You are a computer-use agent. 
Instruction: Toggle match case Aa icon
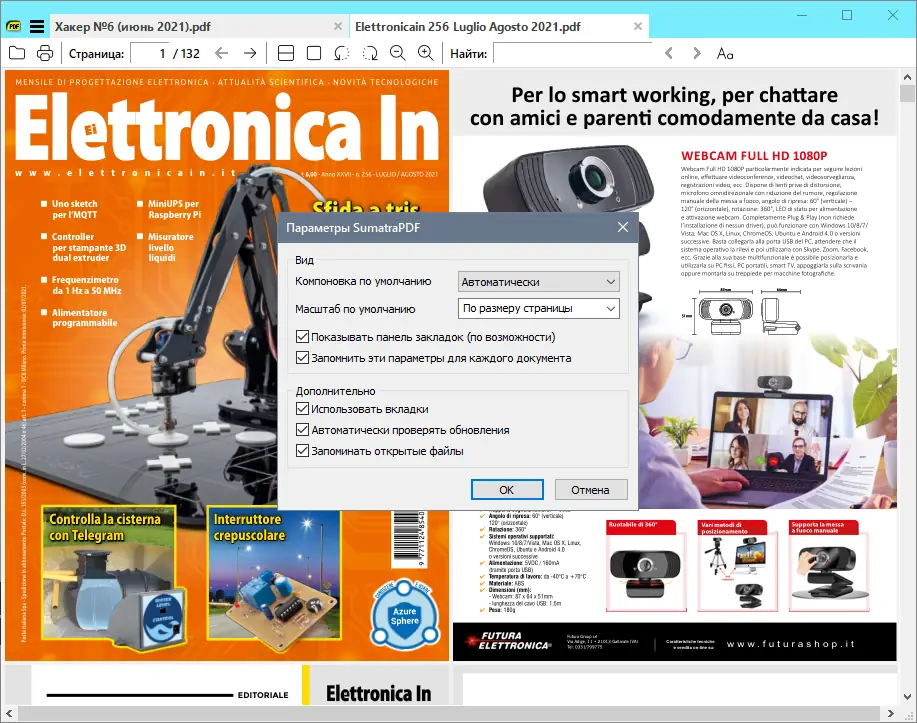[725, 53]
